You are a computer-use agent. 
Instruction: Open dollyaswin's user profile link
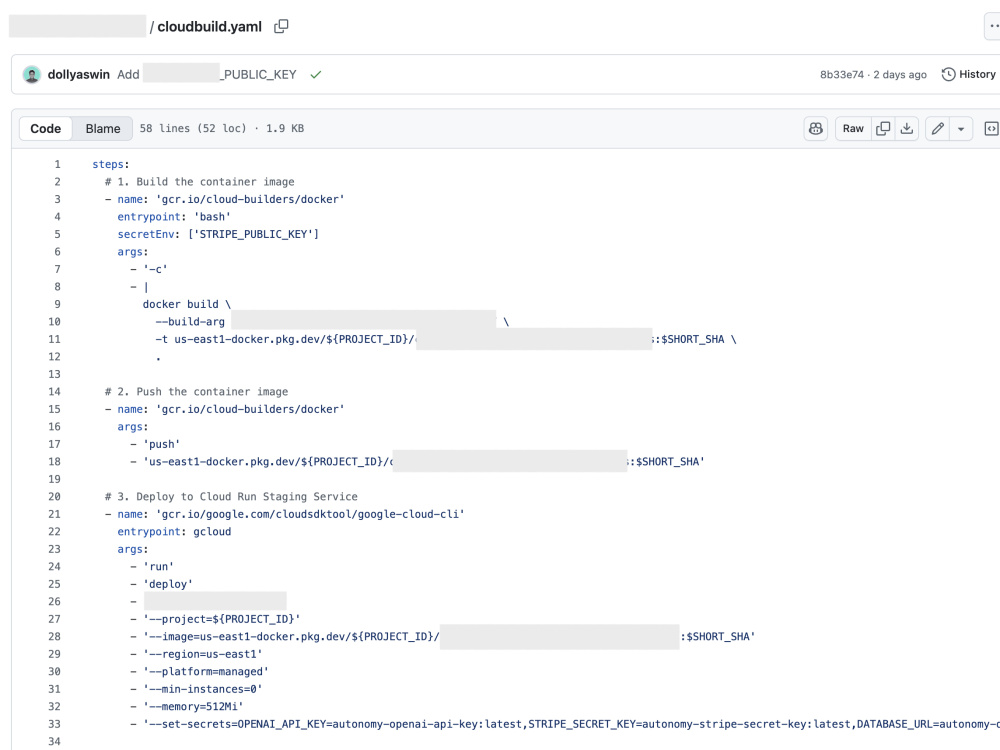click(x=78, y=75)
